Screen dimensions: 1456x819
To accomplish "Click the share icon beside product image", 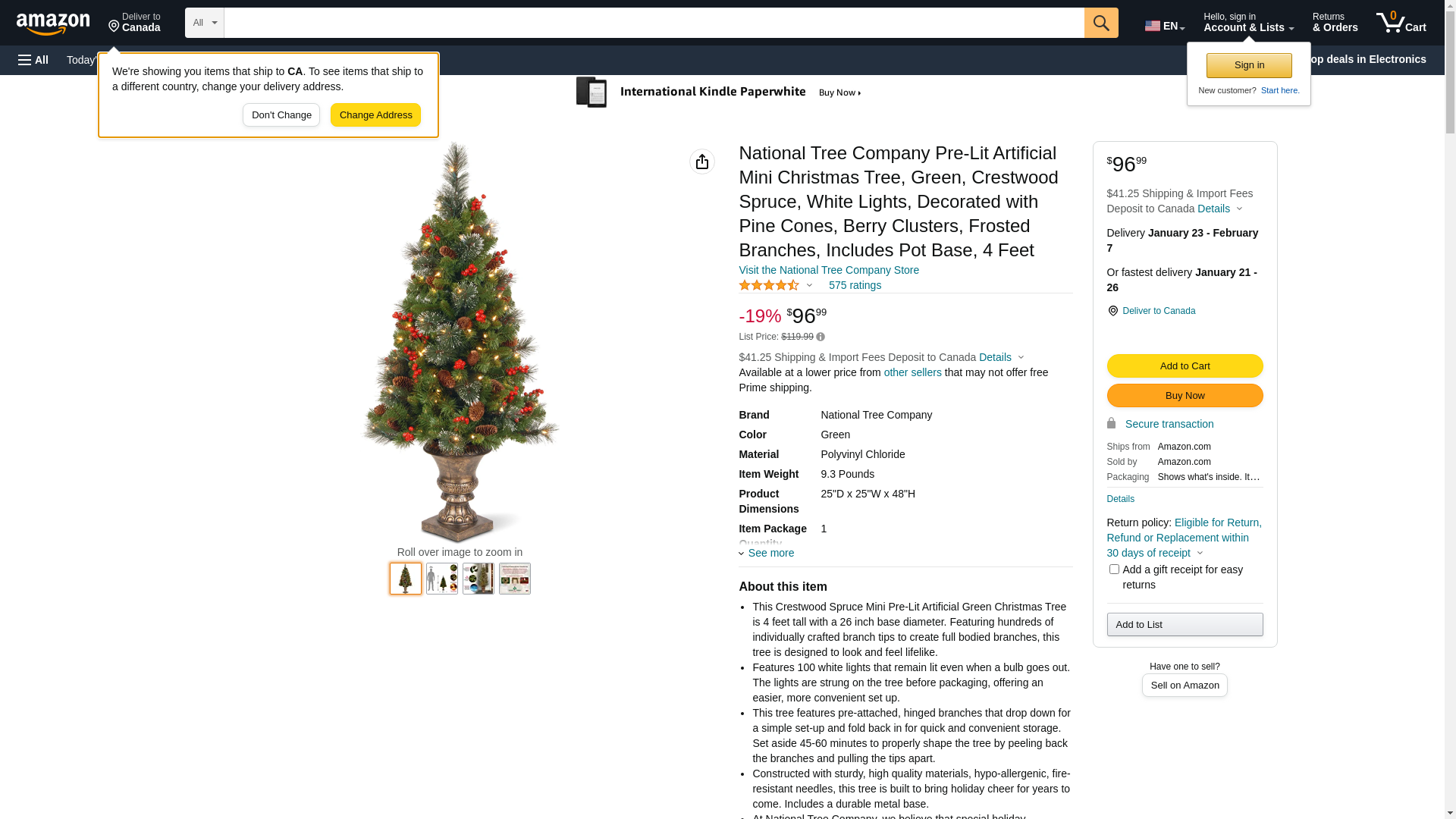I will [702, 162].
